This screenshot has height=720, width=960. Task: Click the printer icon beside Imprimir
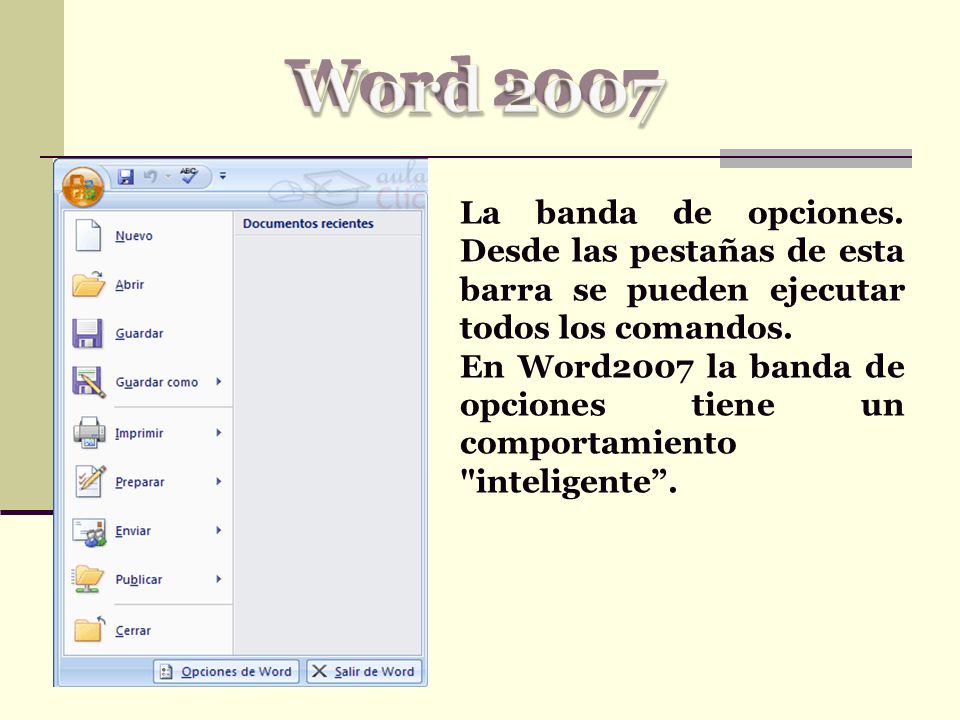[x=89, y=432]
